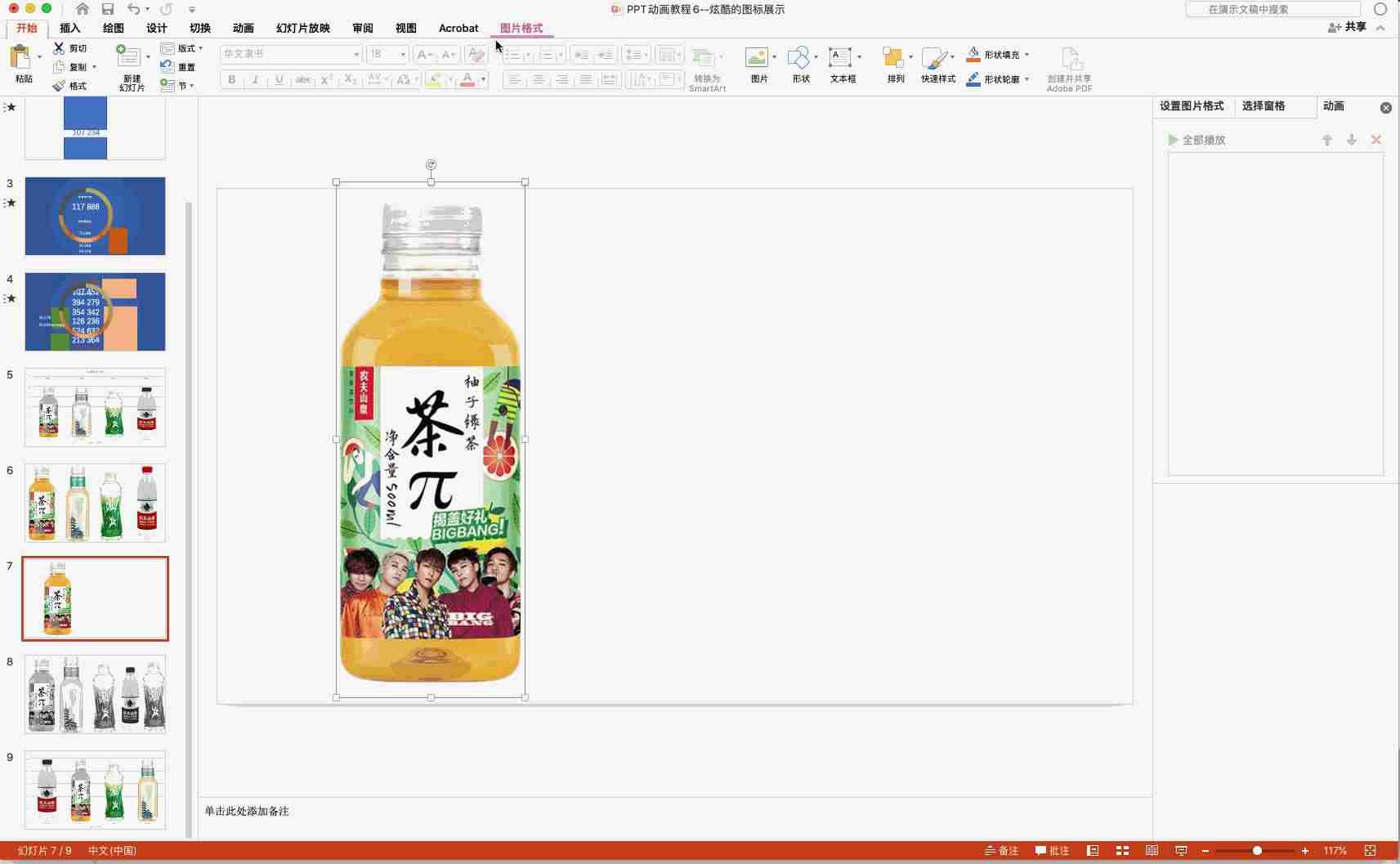Click the Share (共享) button
The height and width of the screenshot is (864, 1400).
1347,27
